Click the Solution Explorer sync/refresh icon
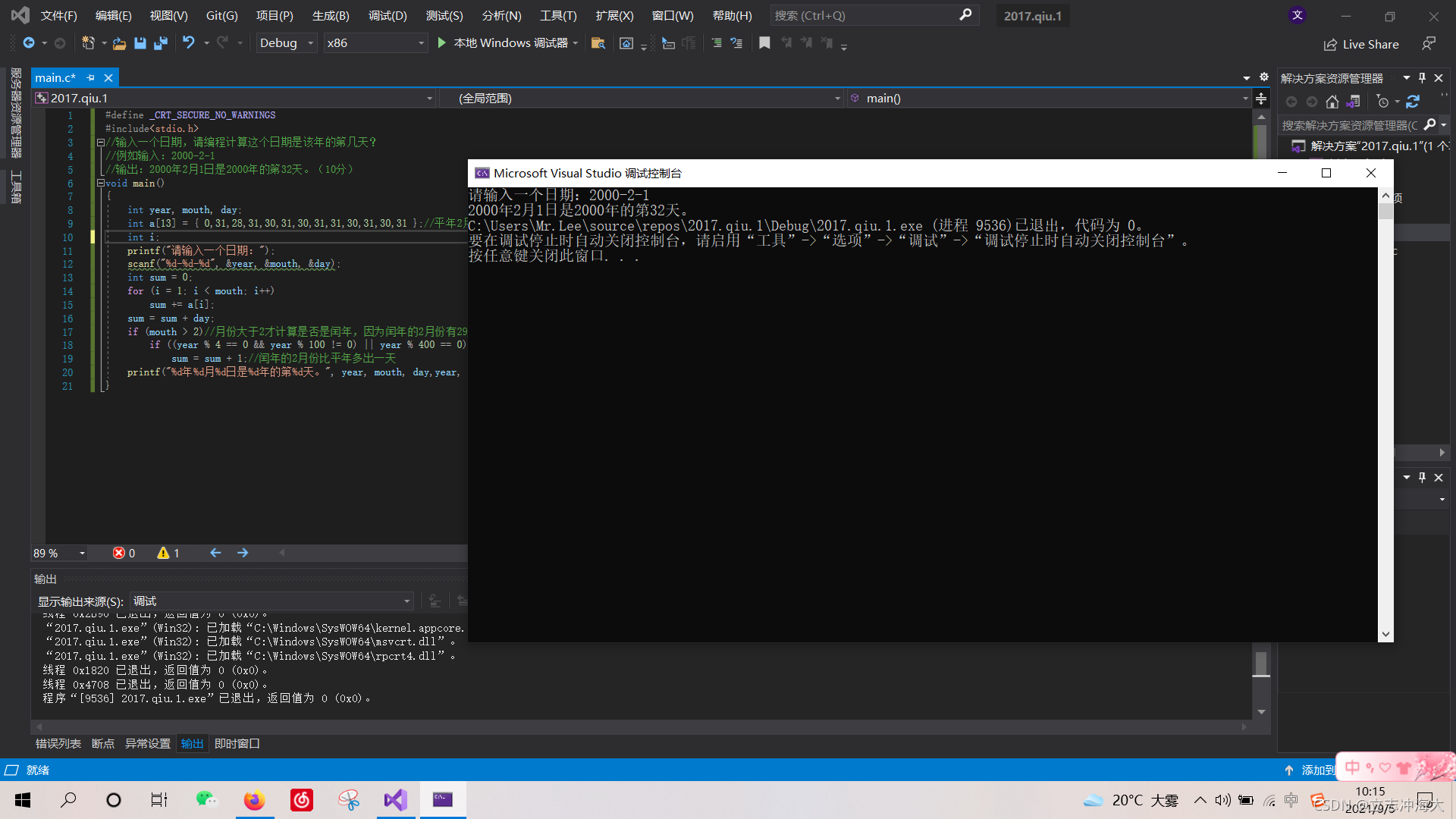 [1413, 102]
